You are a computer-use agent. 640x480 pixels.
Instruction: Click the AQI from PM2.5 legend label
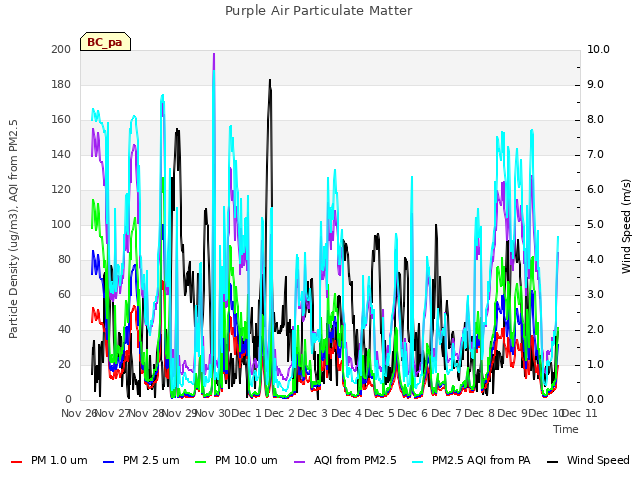355,460
